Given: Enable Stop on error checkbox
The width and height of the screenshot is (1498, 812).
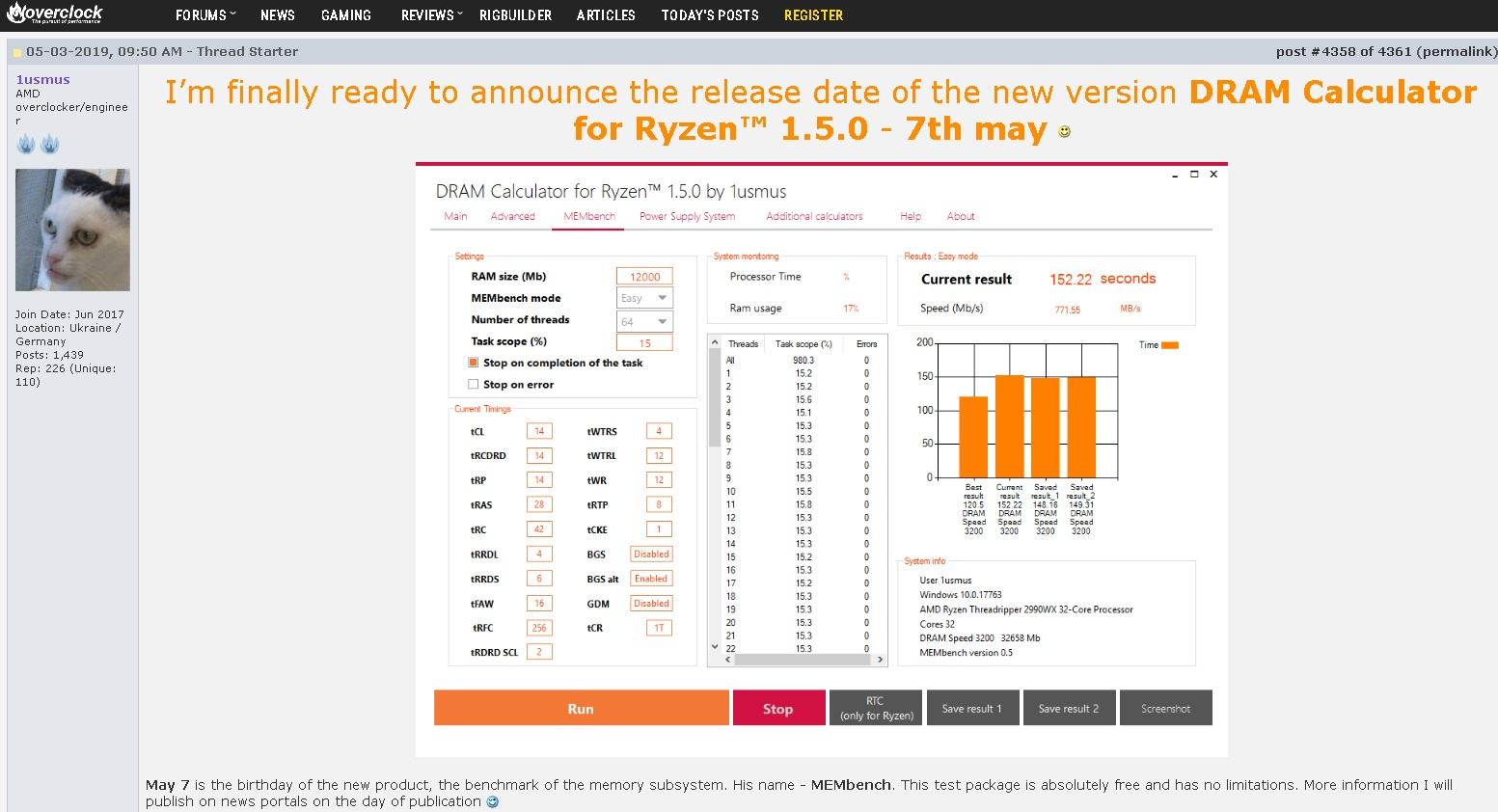Looking at the screenshot, I should [x=474, y=384].
